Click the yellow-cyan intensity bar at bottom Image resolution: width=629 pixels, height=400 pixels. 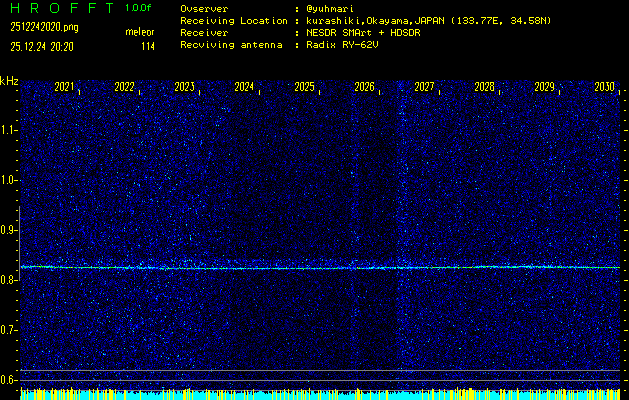[x=320, y=394]
